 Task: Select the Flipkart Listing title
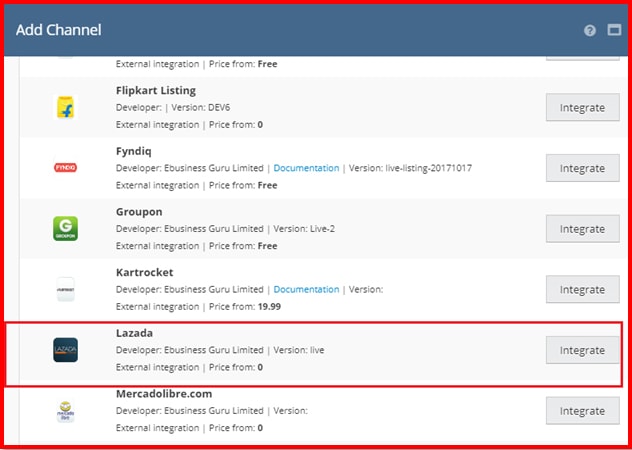coord(156,91)
